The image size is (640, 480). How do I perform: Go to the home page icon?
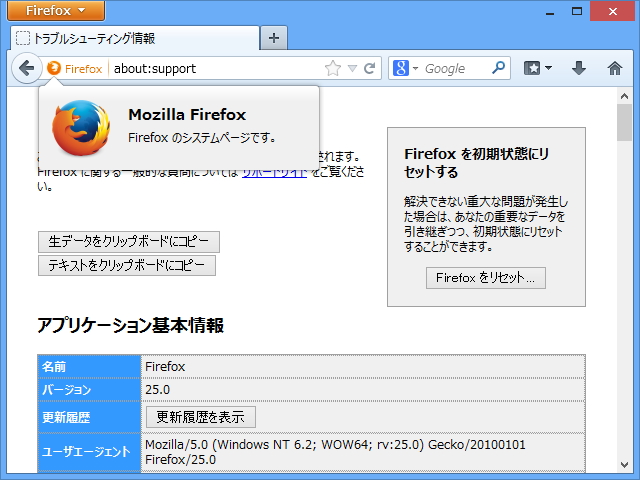pos(615,68)
